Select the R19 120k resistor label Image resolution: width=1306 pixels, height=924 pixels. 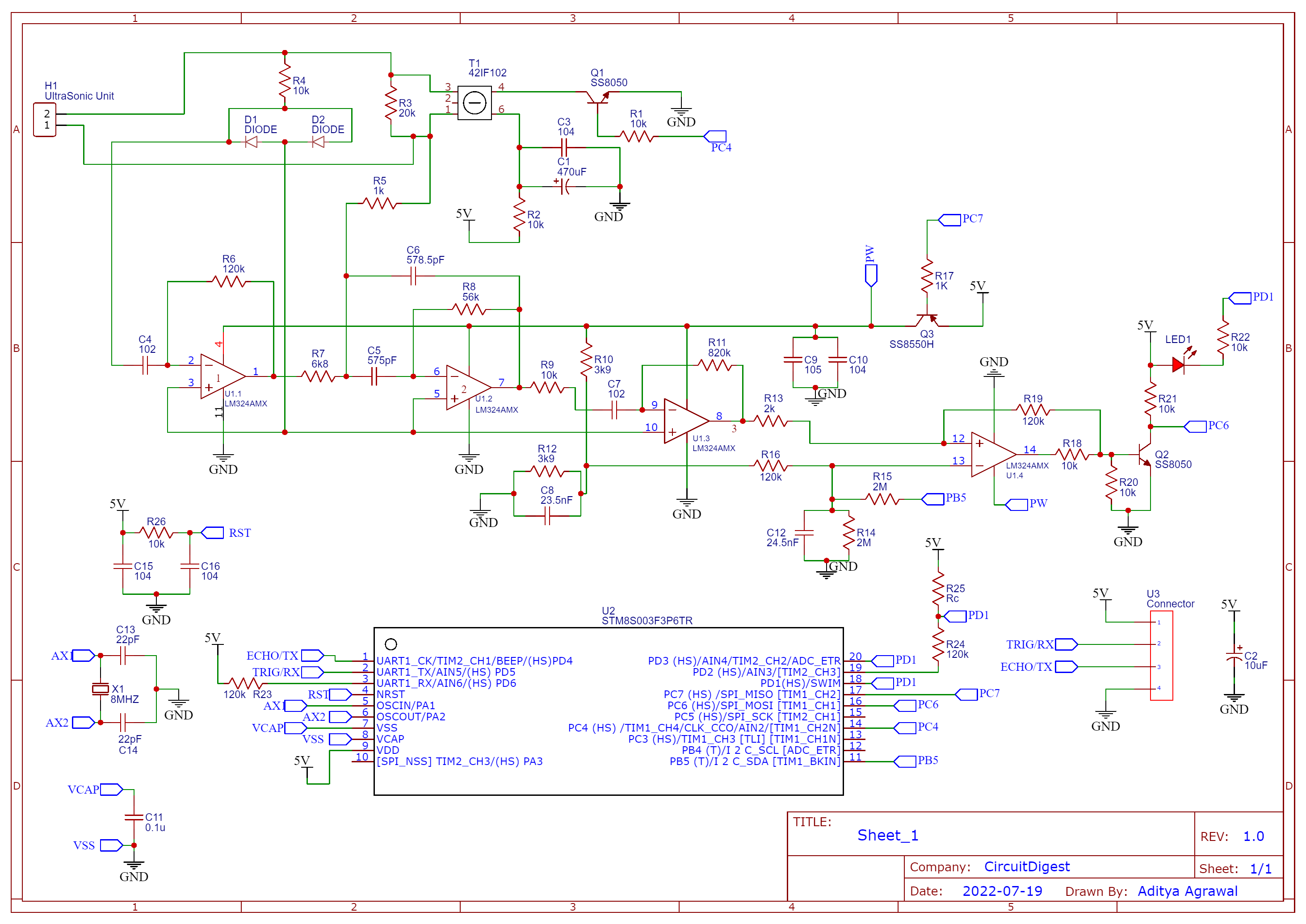[x=1033, y=410]
